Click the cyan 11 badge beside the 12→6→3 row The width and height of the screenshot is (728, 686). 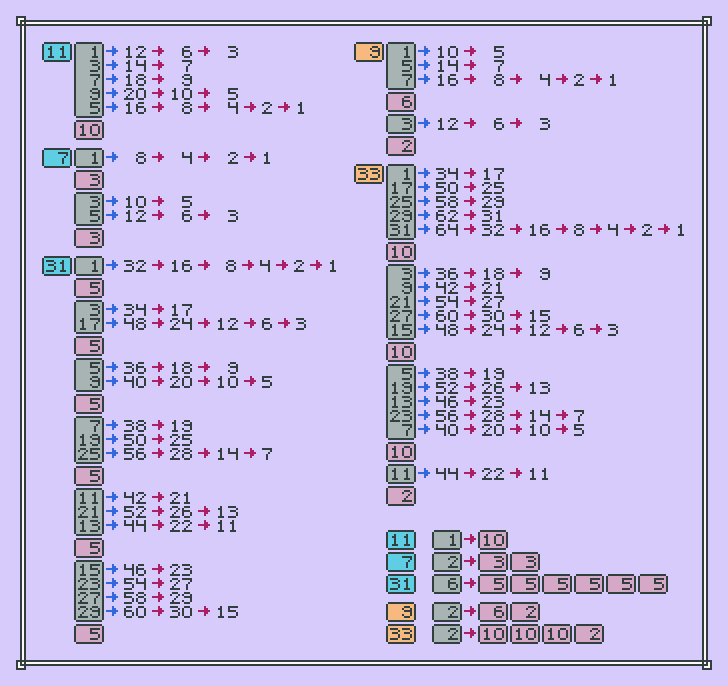(x=57, y=52)
